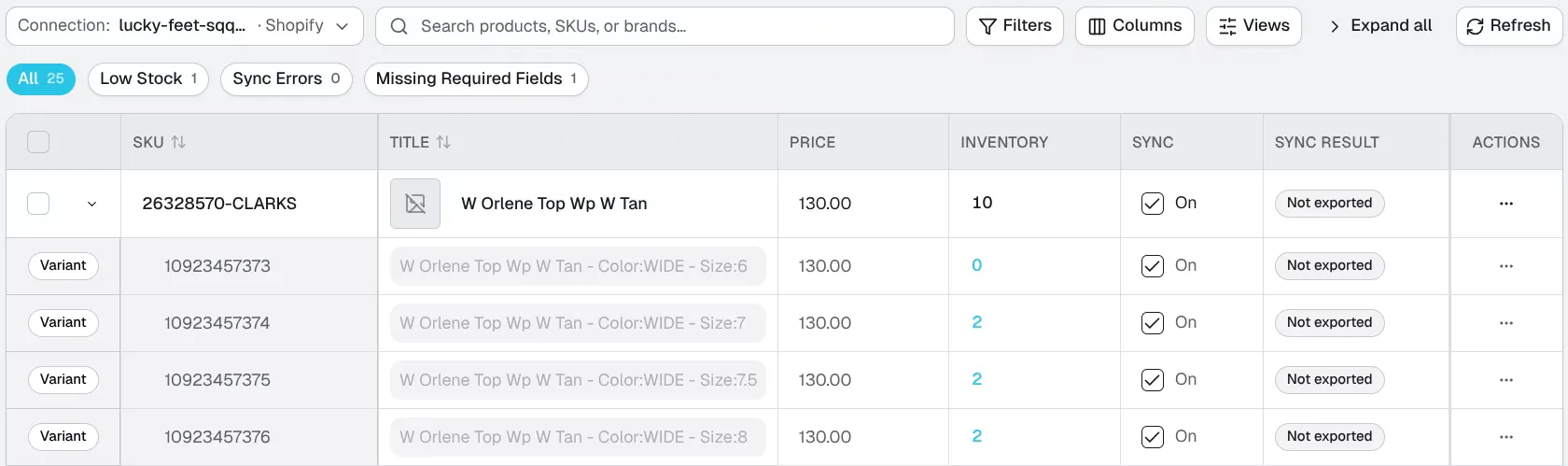Click Not exported badge for variant 10923457375
The height and width of the screenshot is (466, 1568).
[x=1329, y=380]
